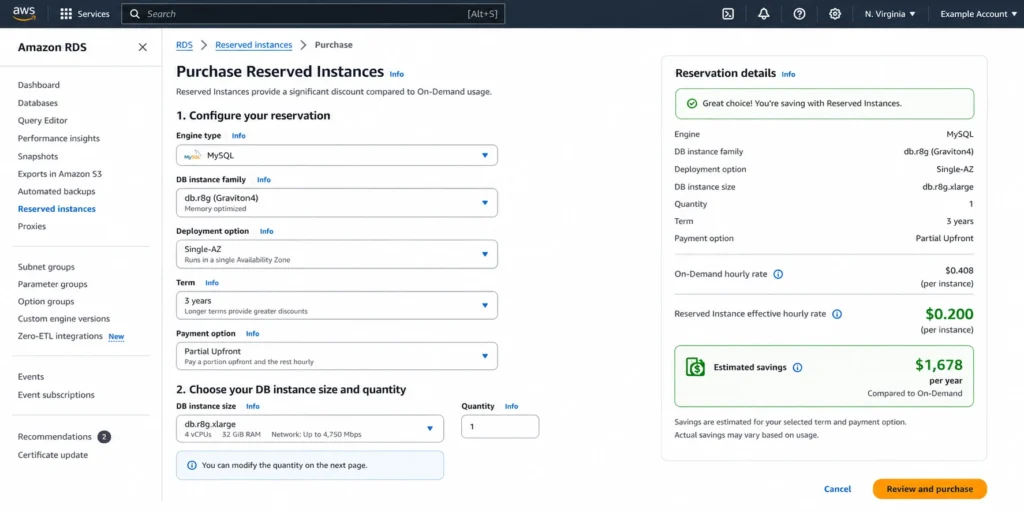Click info icon next to On-Demand hourly rate
This screenshot has width=1024, height=512.
pos(778,274)
